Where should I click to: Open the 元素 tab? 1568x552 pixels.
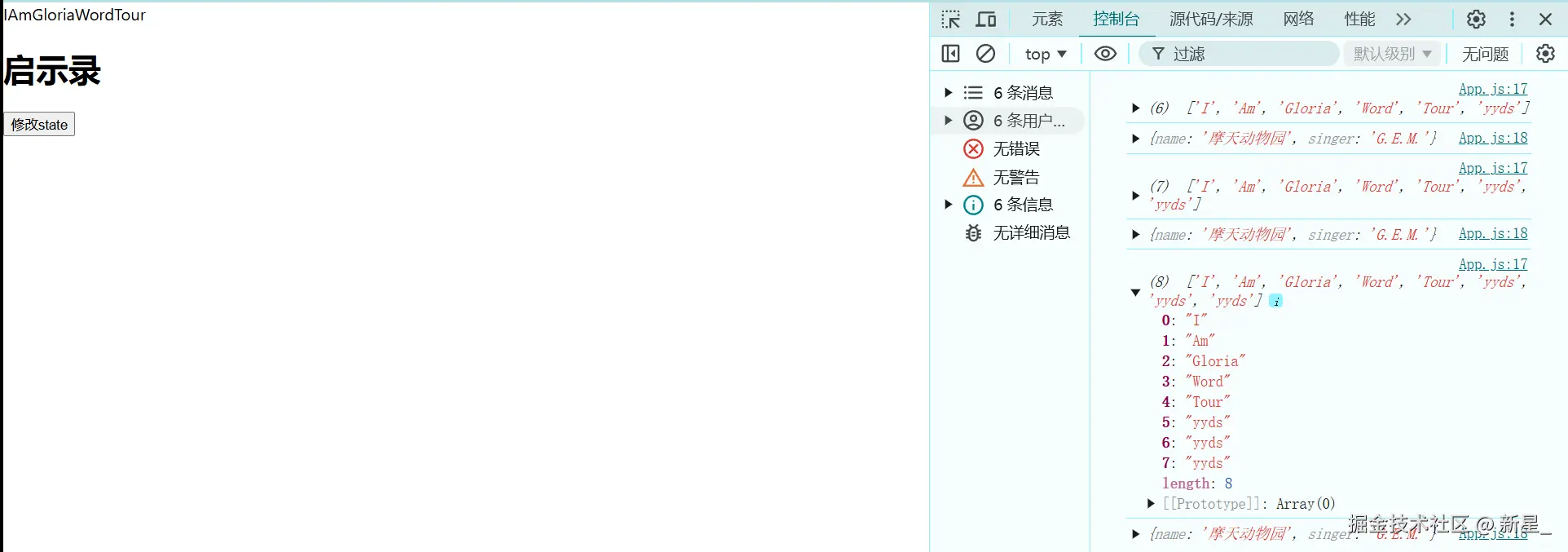[x=1047, y=19]
